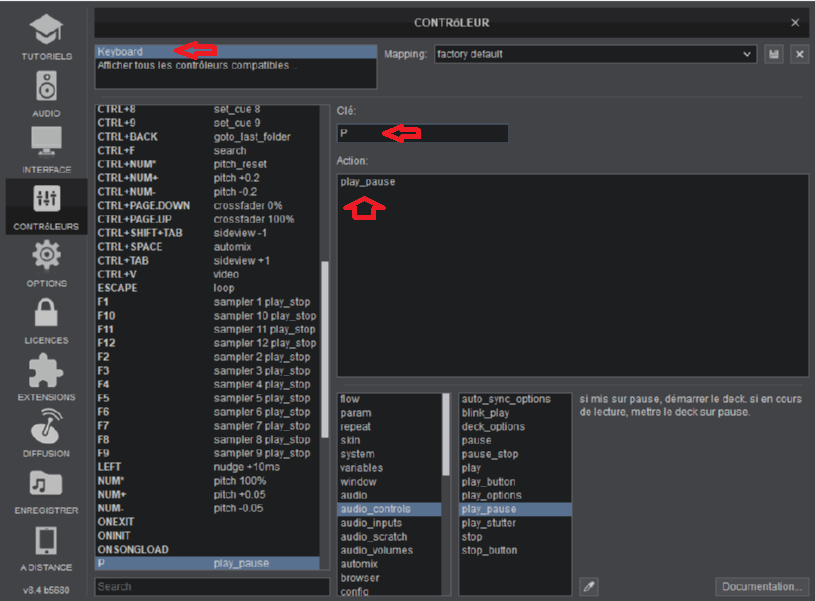Open the A Distance tablet icon

[x=46, y=541]
